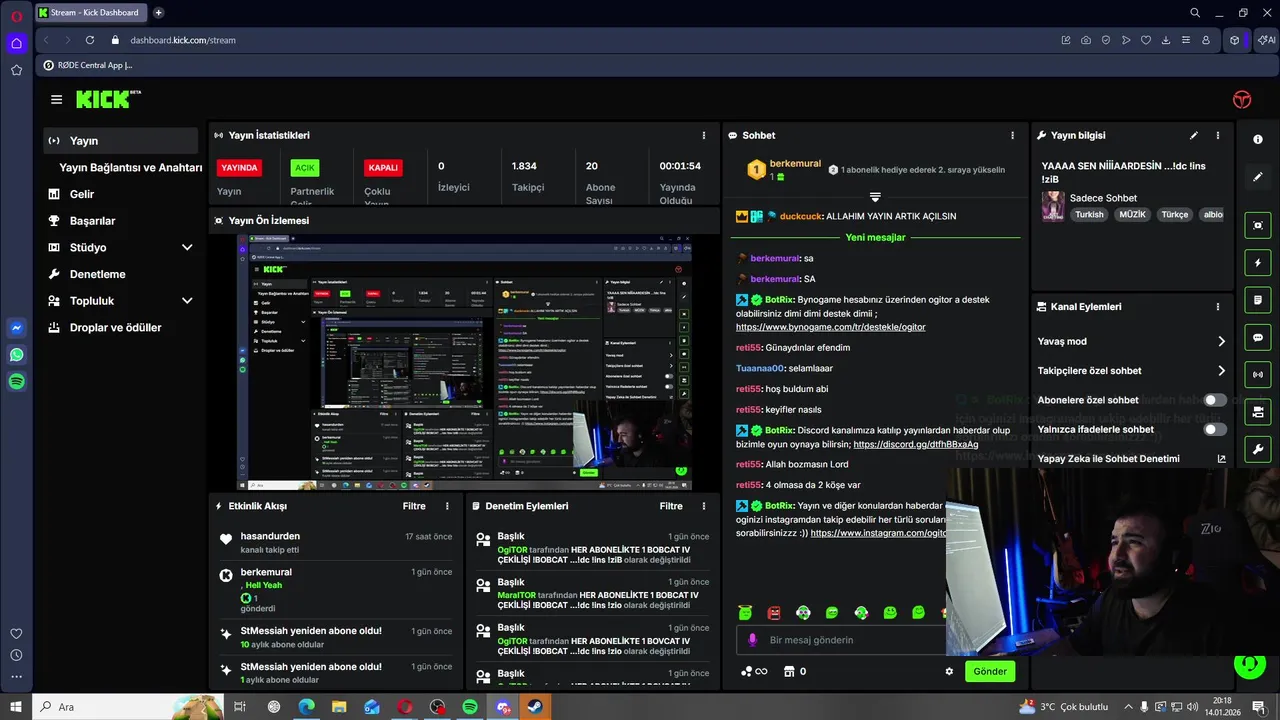Open Yayın Bağlantısı ve Anahtarı page

click(130, 167)
